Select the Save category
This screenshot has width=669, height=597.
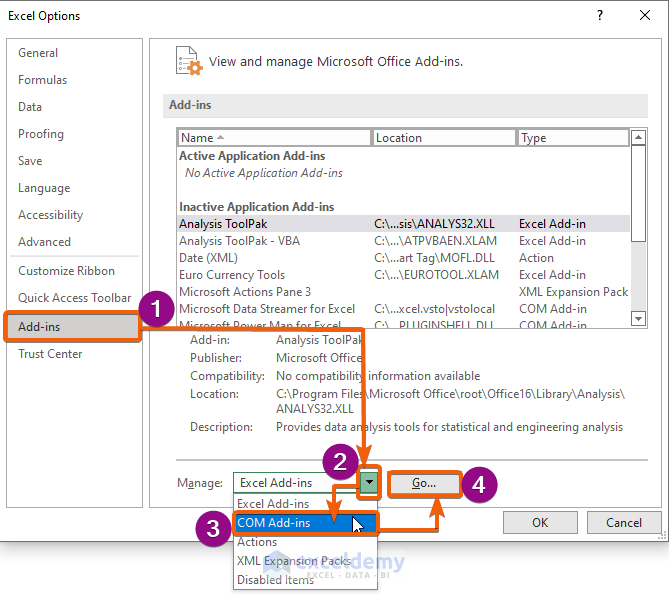point(30,161)
